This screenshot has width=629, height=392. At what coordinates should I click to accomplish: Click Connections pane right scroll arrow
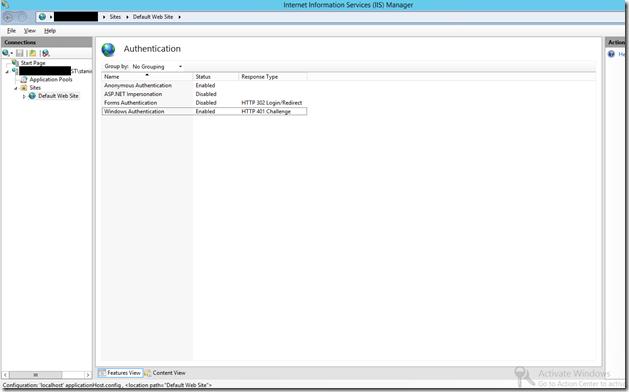coord(88,375)
